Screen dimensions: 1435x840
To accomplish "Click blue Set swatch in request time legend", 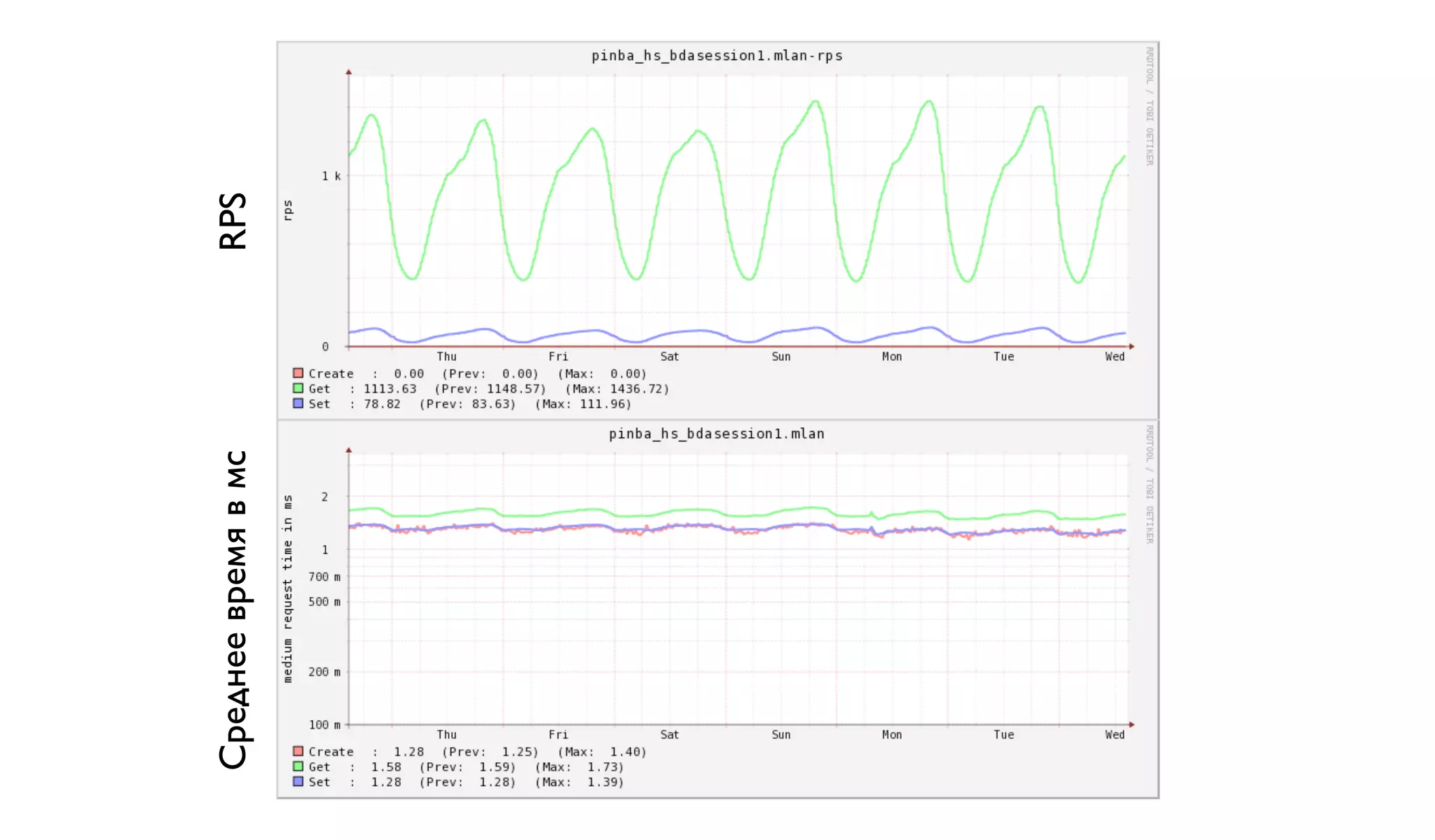I will 298,781.
